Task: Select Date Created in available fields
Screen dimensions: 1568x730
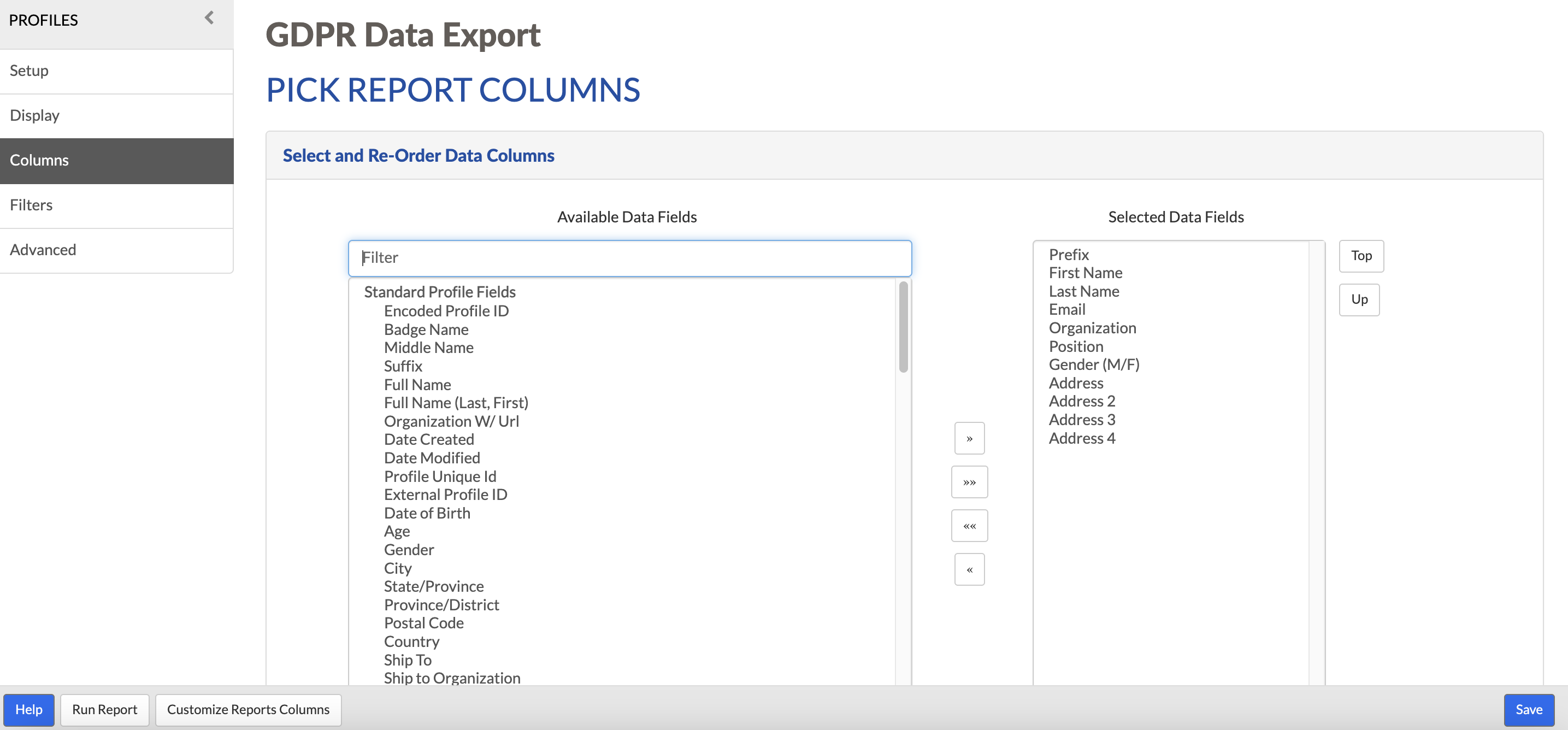Action: point(428,439)
